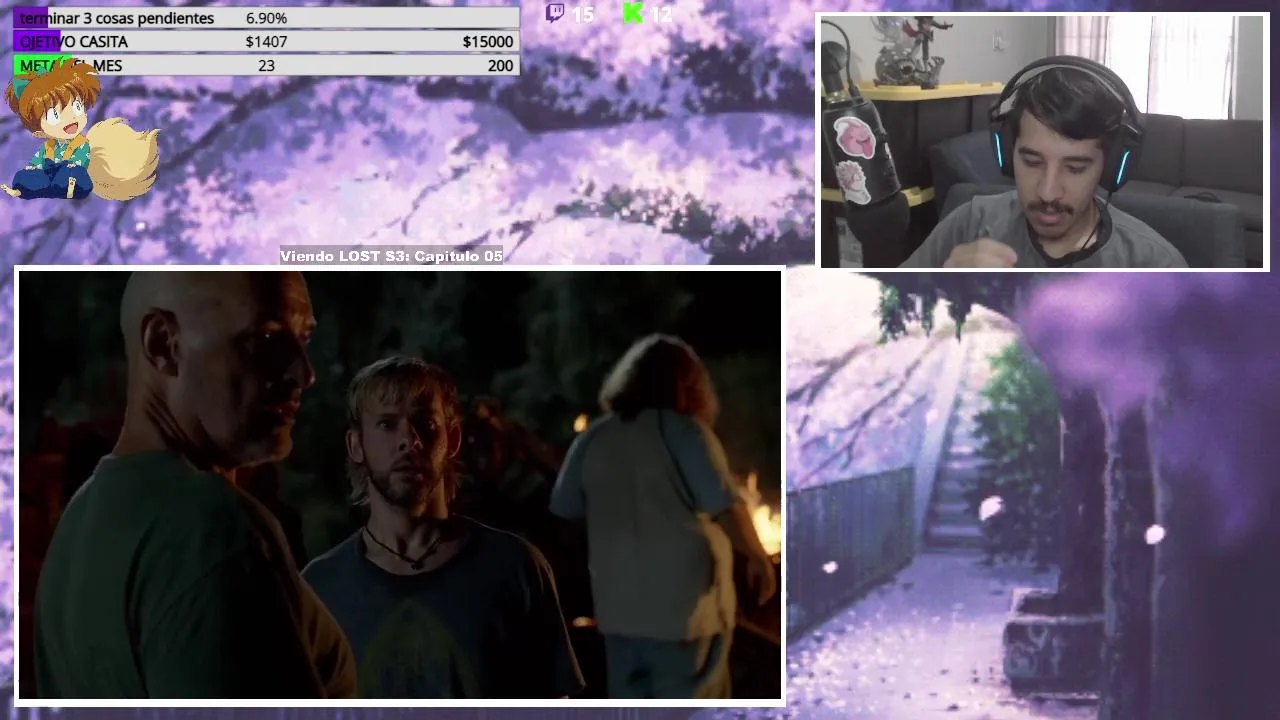Click the Kick viewer count 12
This screenshot has width=1280, height=720.
click(660, 14)
